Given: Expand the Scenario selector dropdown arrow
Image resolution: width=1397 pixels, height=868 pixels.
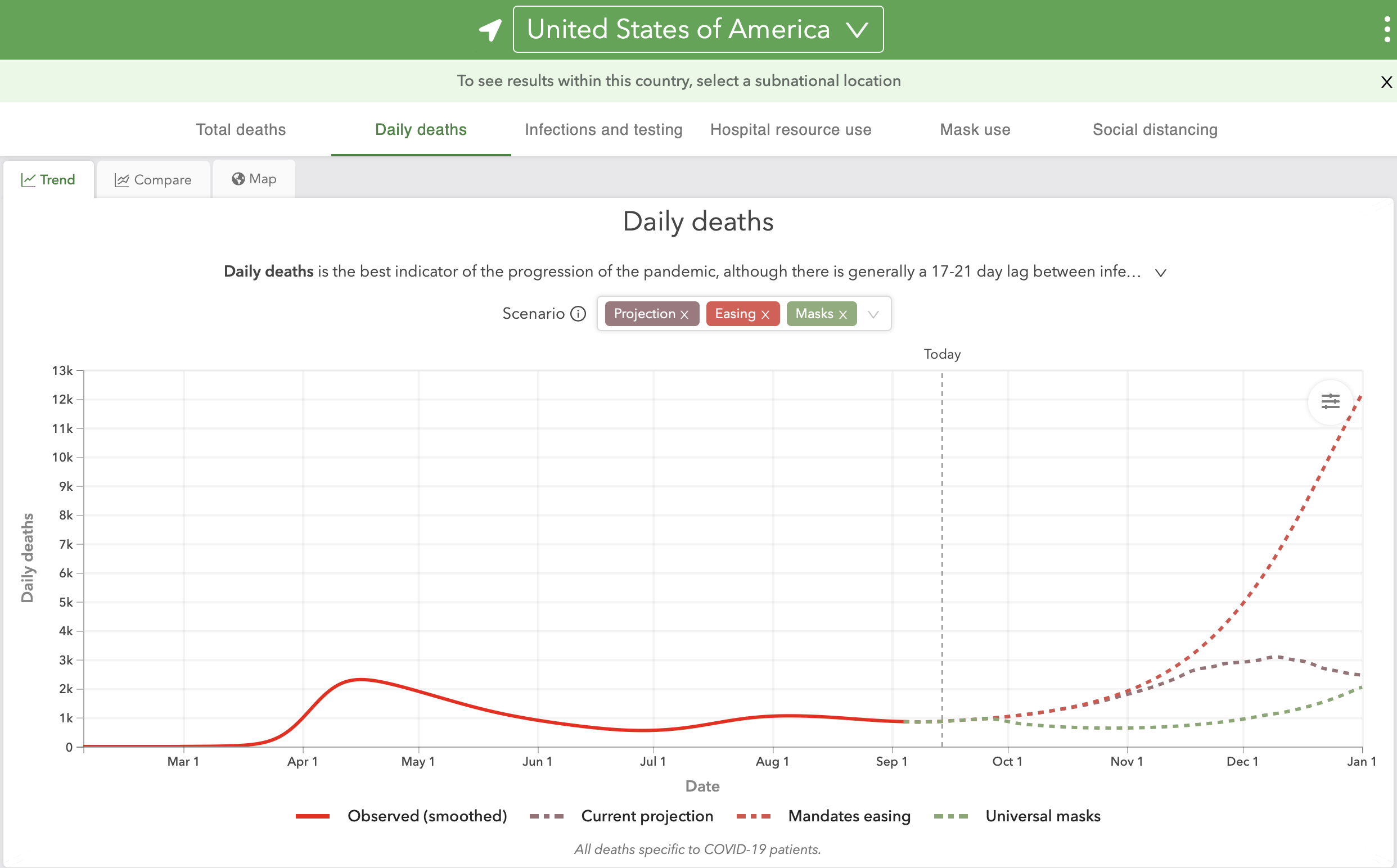Looking at the screenshot, I should (x=873, y=315).
